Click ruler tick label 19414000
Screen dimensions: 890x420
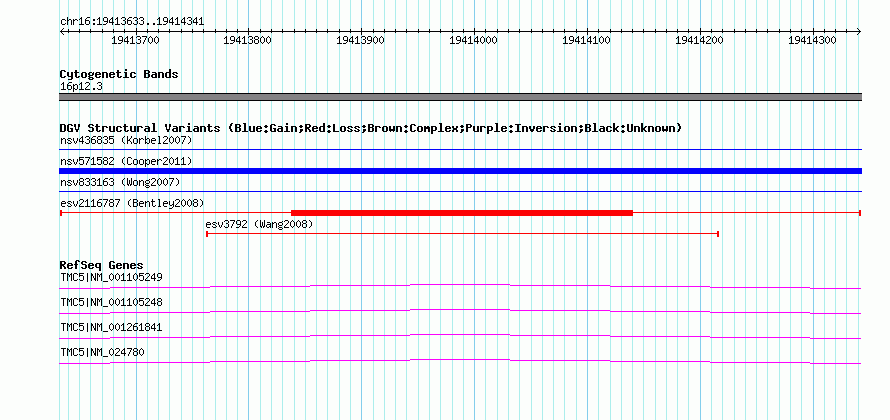(x=473, y=40)
